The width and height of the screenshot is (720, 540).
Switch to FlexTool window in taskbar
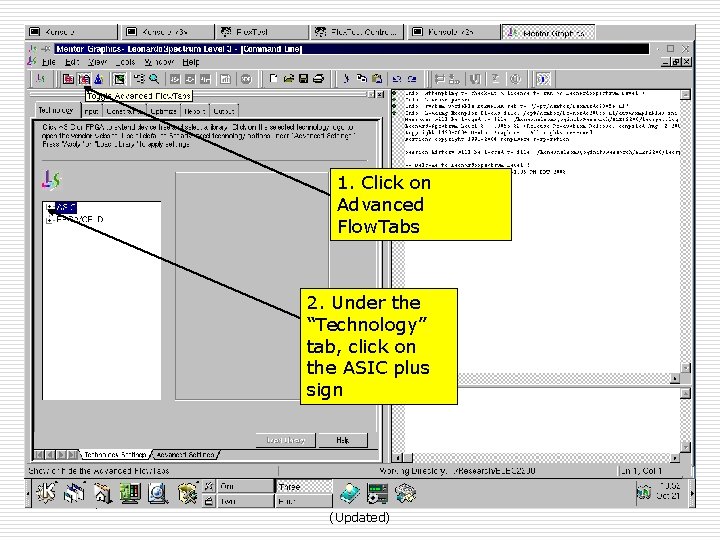pos(261,32)
